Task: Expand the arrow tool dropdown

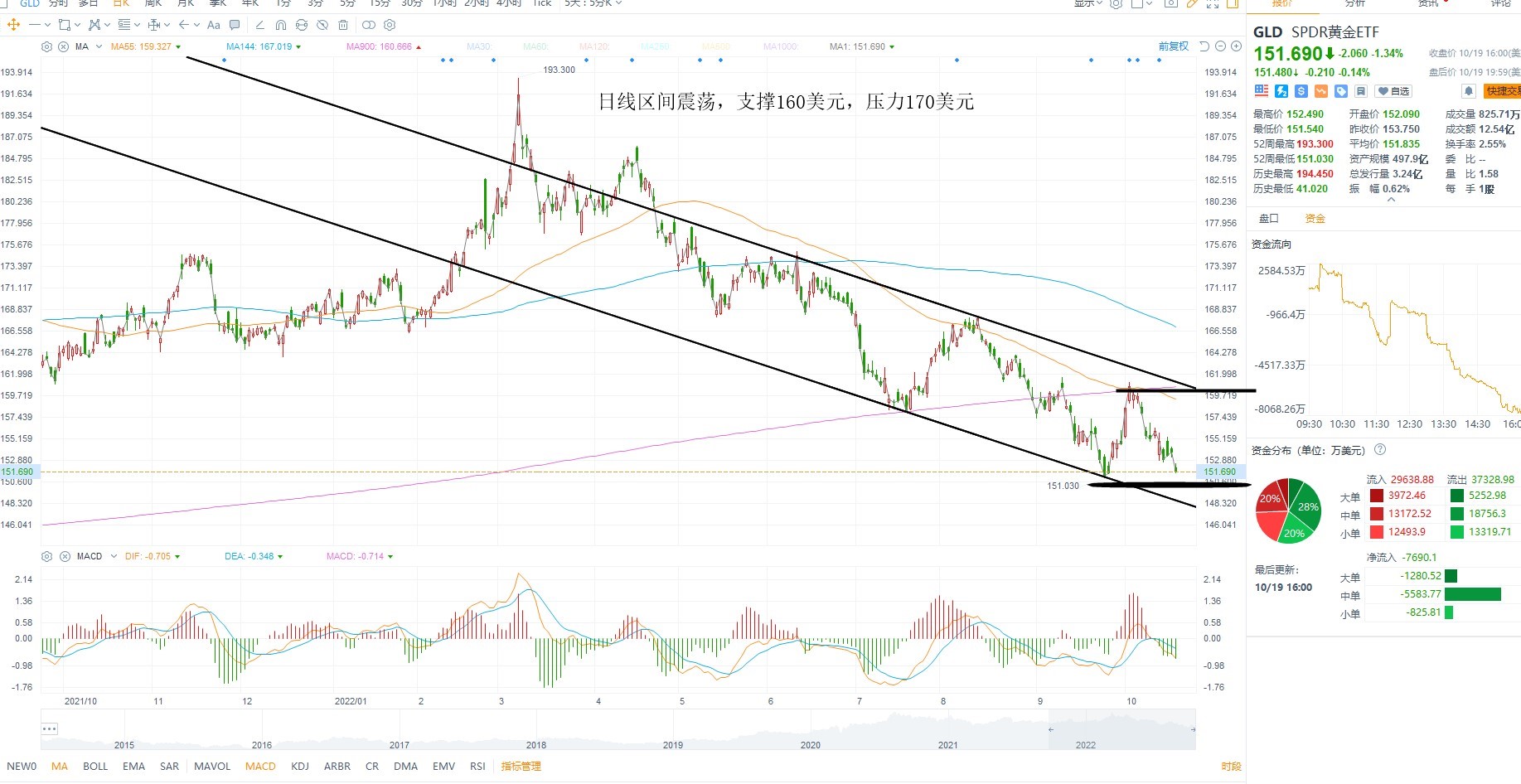Action: pos(196,25)
